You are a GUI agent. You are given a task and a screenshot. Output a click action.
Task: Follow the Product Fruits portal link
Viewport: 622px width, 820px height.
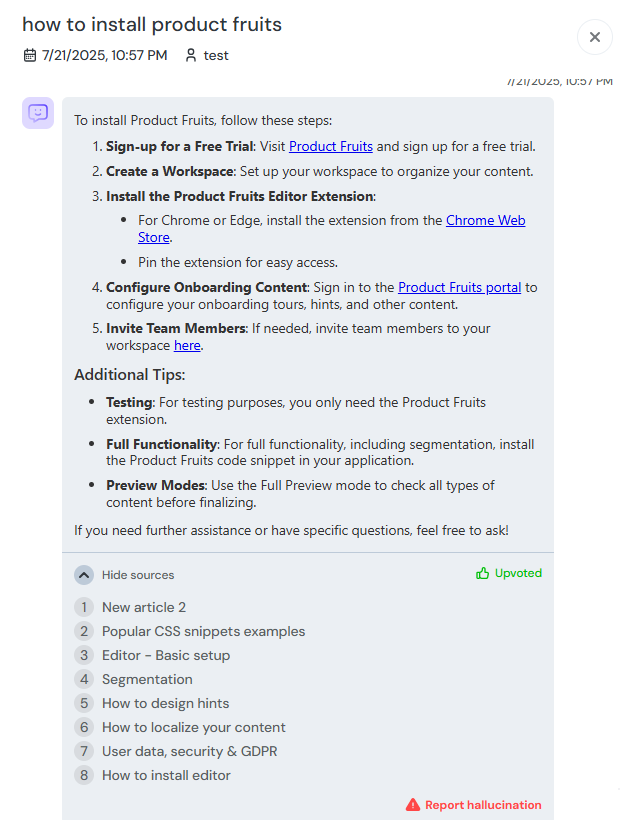click(459, 287)
